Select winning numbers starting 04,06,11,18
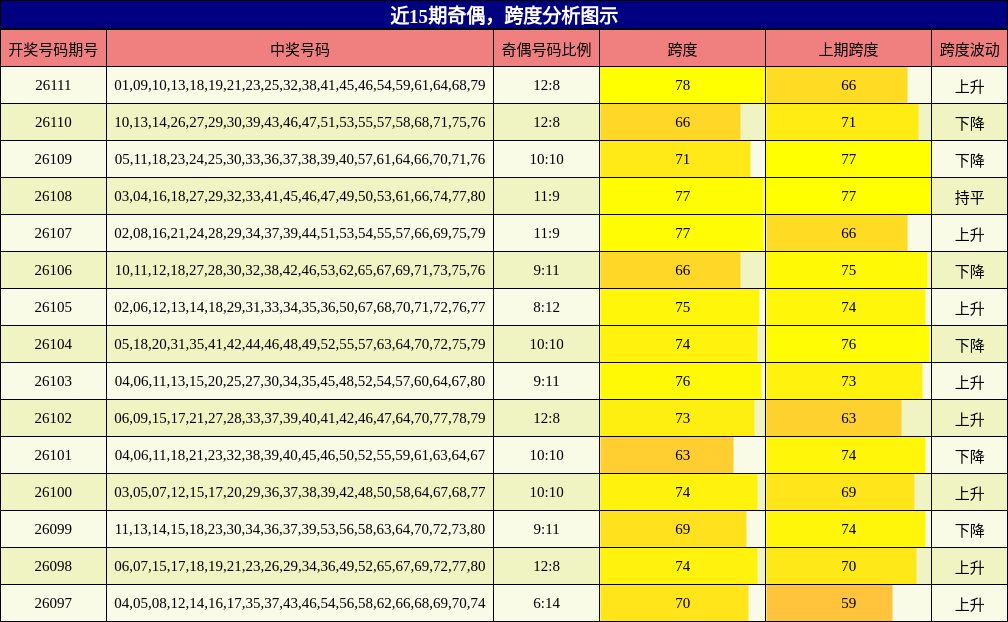Screen dimensions: 1008x622 coord(300,455)
